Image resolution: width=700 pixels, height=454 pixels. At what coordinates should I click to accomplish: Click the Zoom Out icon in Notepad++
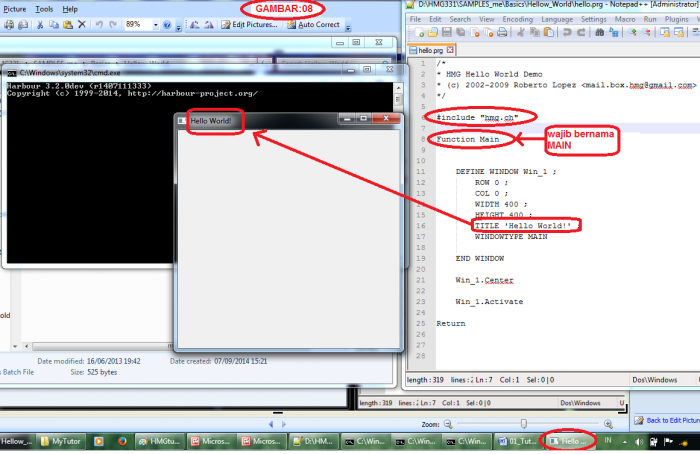(646, 32)
